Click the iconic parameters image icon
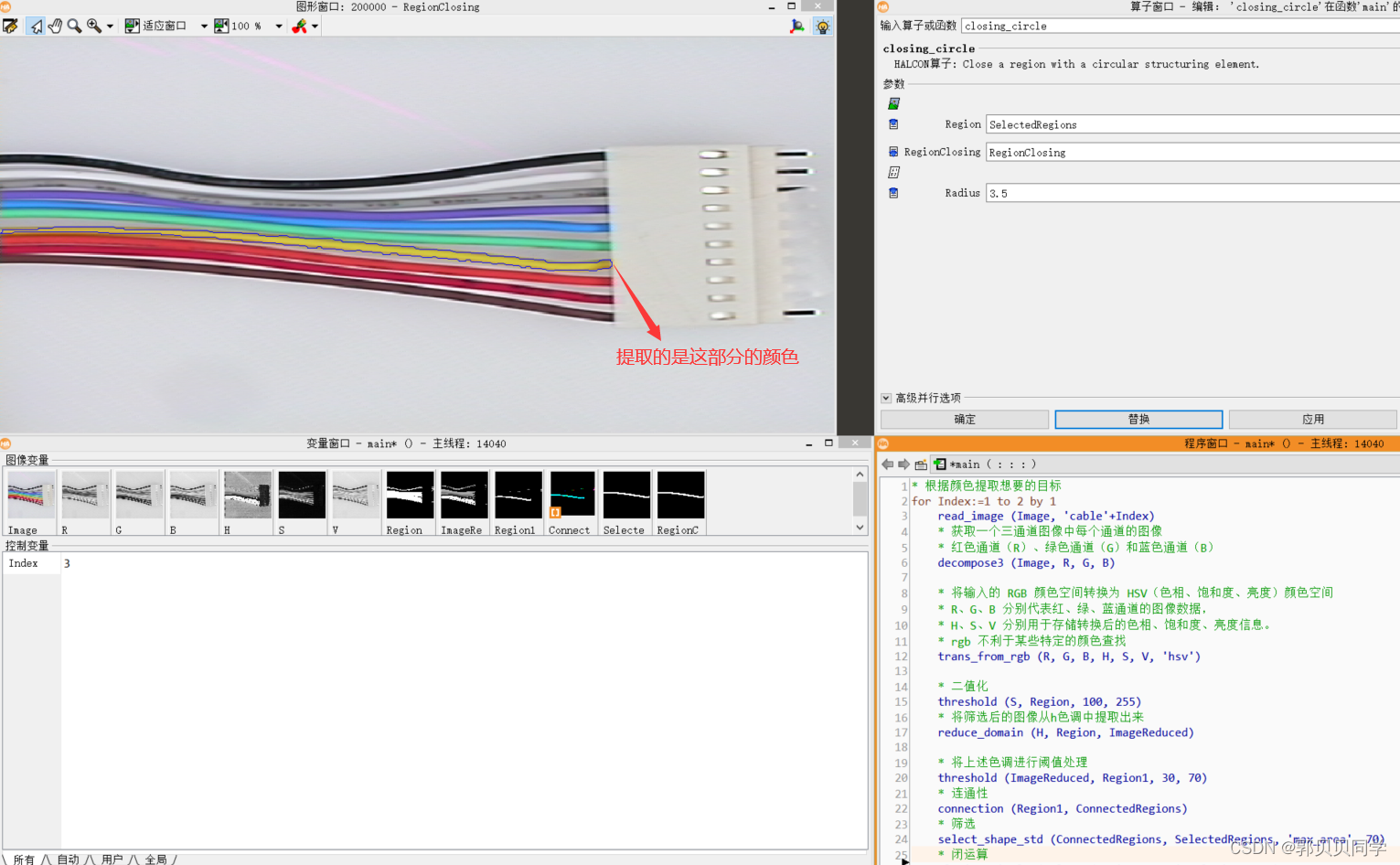The height and width of the screenshot is (865, 1400). (x=893, y=103)
